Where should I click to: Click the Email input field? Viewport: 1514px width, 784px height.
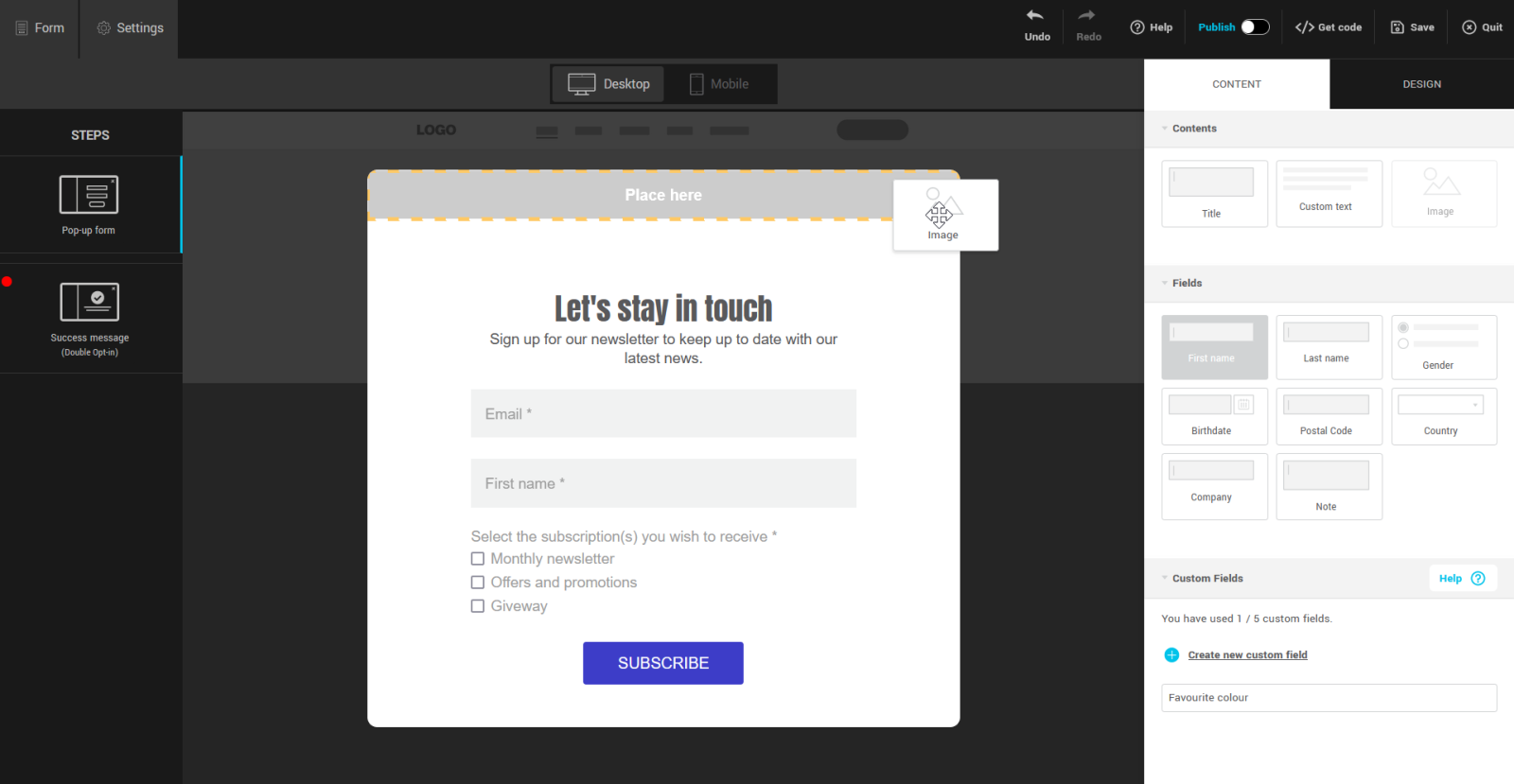coord(662,414)
